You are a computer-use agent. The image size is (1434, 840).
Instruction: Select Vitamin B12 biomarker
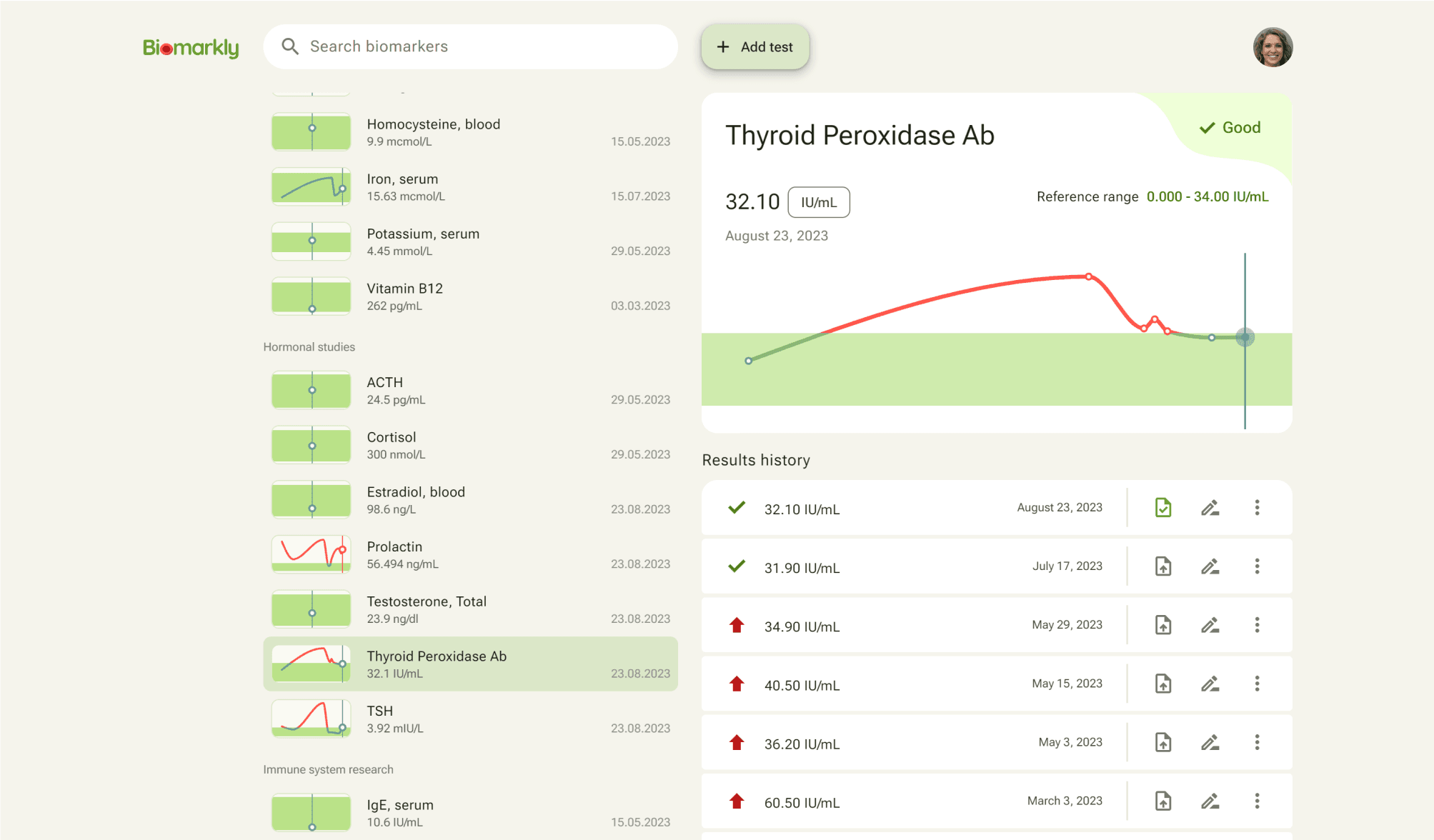[x=470, y=296]
